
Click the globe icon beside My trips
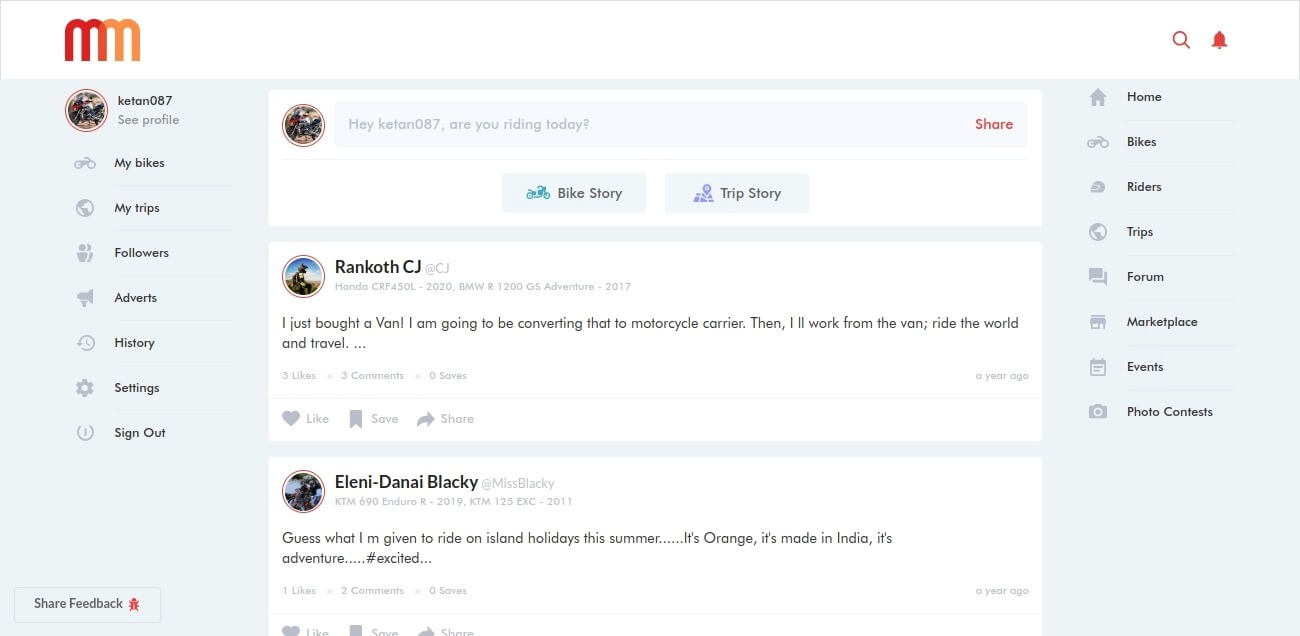point(85,208)
